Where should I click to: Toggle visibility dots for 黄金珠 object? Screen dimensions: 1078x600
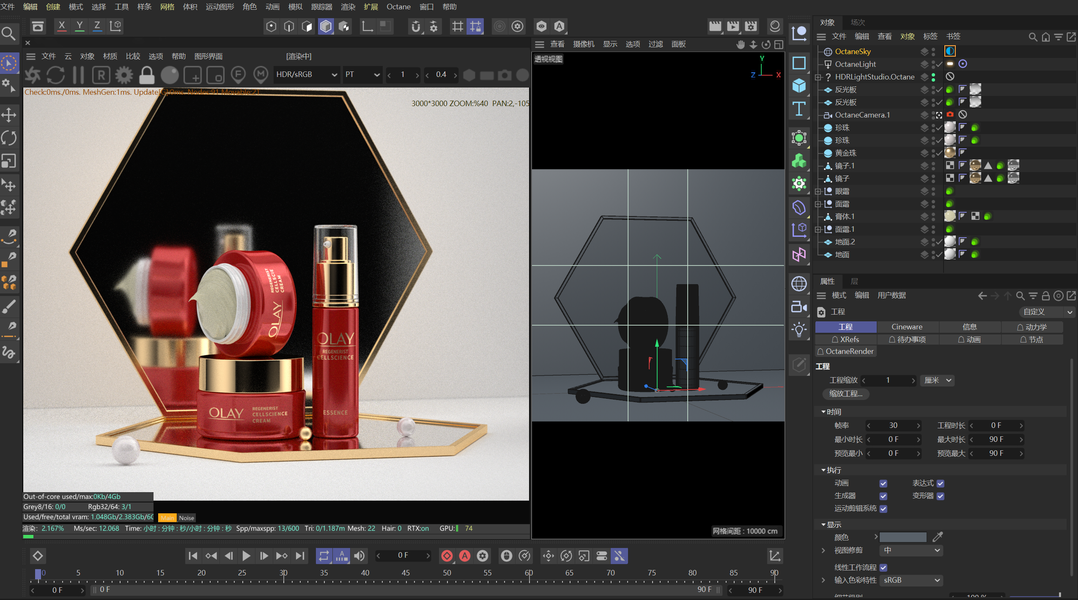pyautogui.click(x=933, y=153)
